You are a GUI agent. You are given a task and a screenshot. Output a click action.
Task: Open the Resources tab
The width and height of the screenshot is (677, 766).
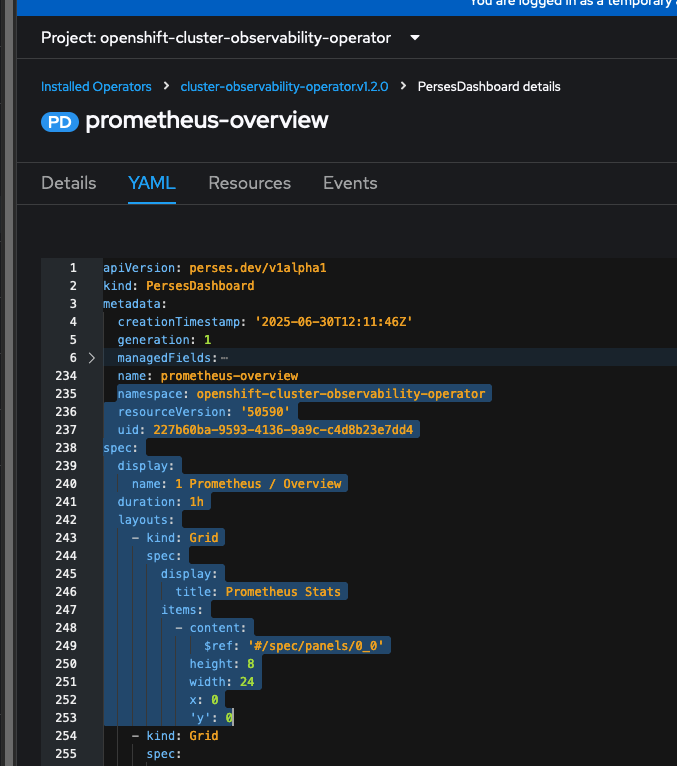249,183
